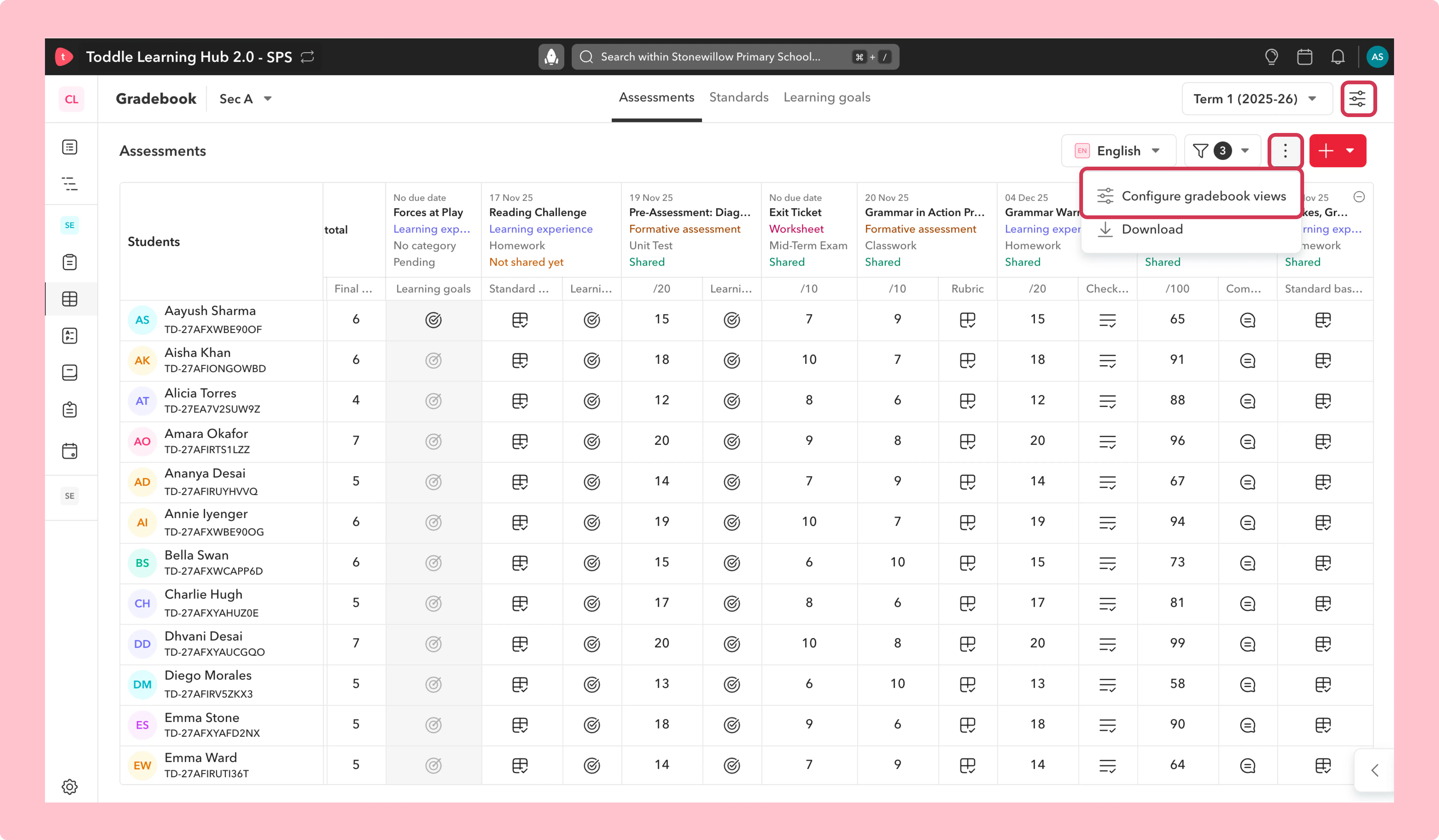1439x840 pixels.
Task: Open Bella Swan's Standard based grid icon
Action: 1323,563
